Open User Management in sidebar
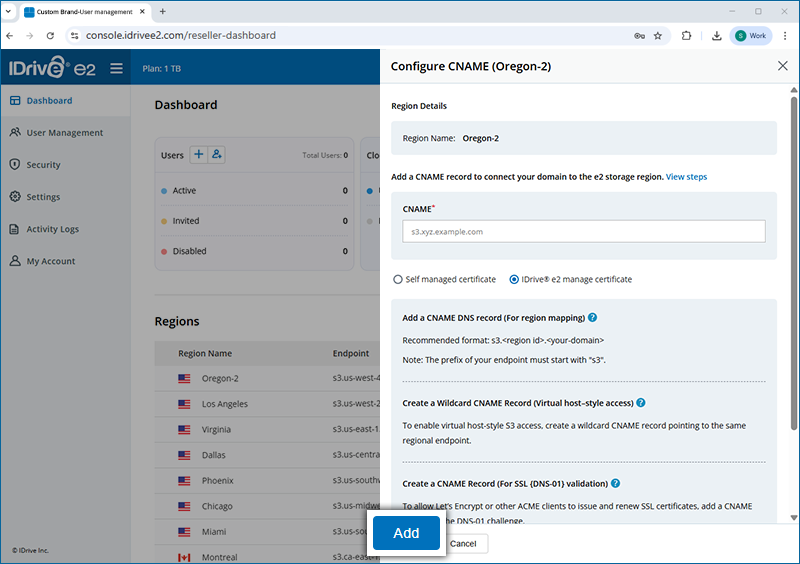The height and width of the screenshot is (564, 800). (x=65, y=133)
